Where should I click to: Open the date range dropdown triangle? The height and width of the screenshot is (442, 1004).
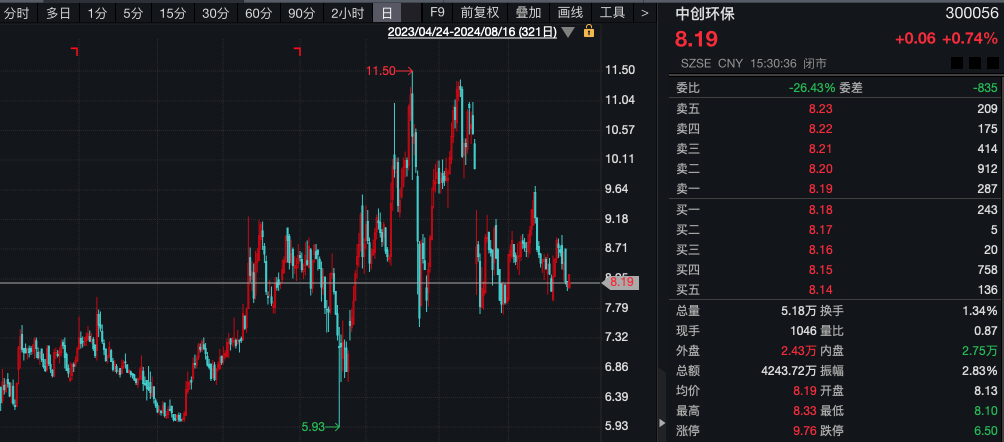[568, 32]
